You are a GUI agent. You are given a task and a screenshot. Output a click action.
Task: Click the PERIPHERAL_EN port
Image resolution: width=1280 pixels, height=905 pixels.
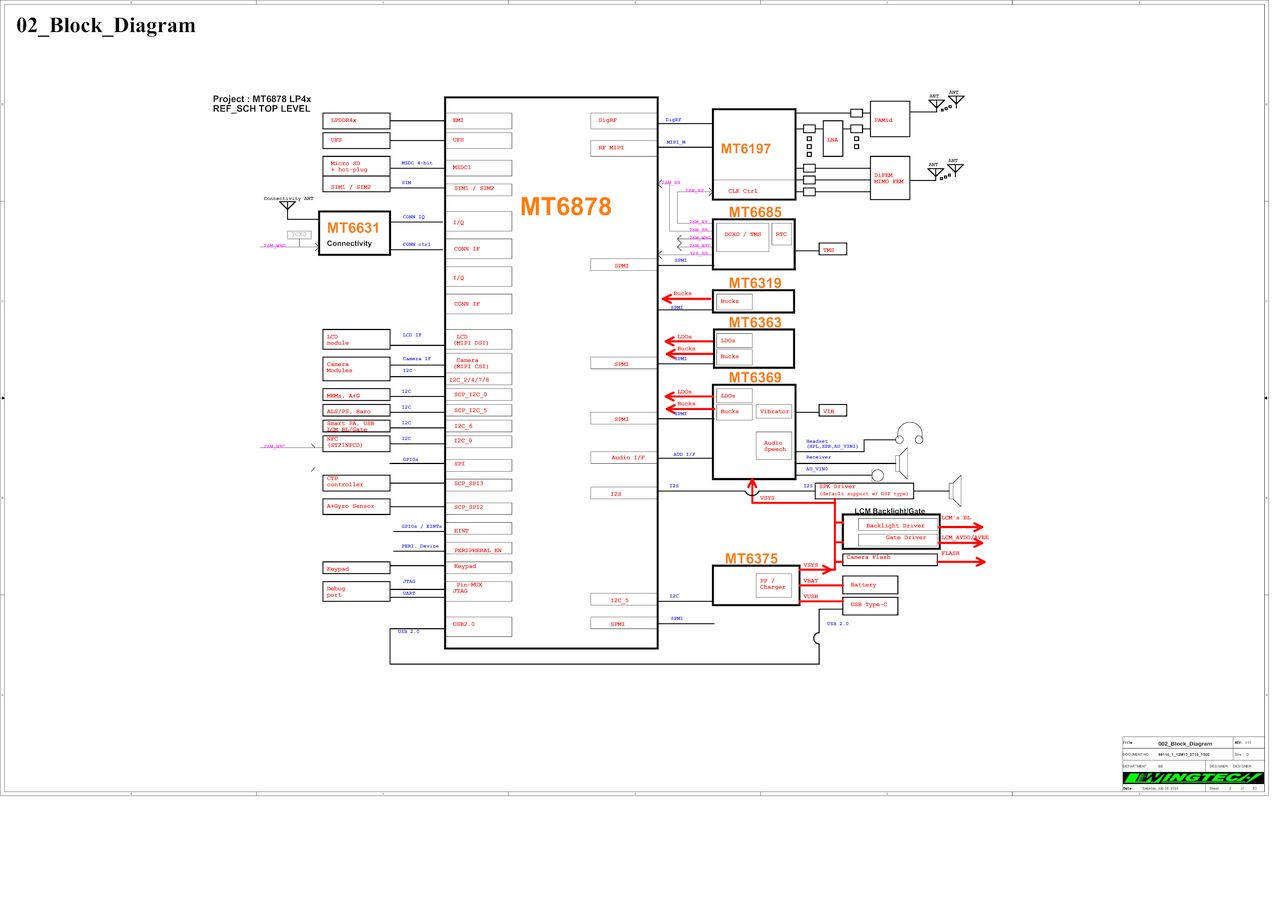pos(479,550)
